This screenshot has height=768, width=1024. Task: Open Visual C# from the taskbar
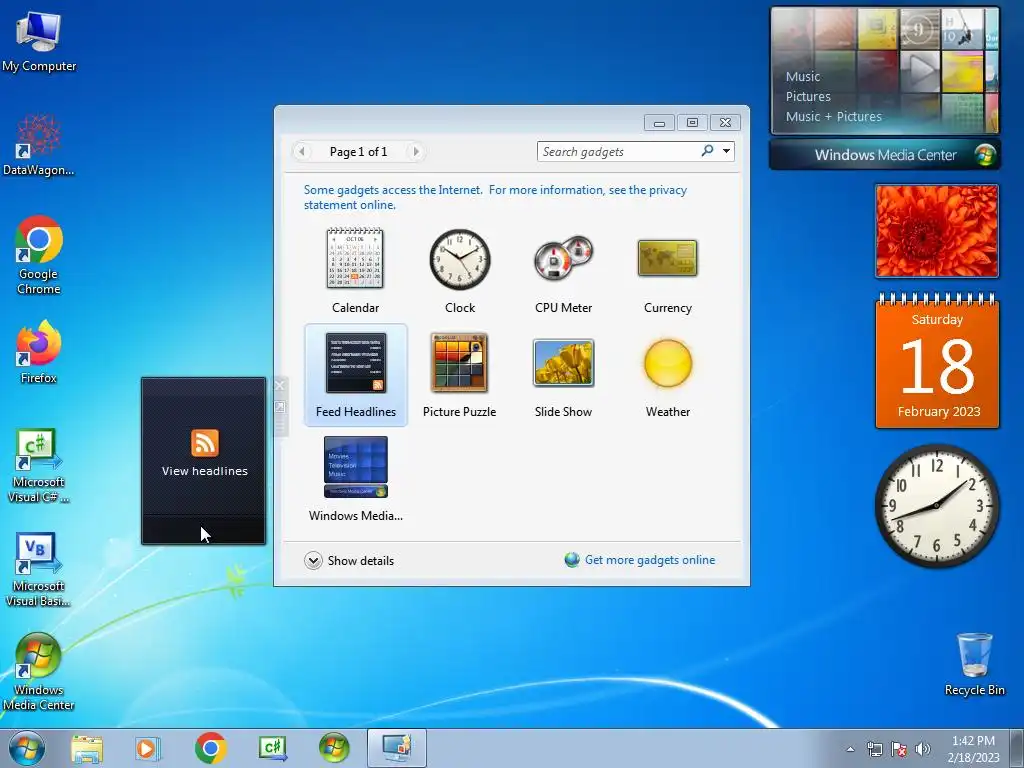coord(272,748)
